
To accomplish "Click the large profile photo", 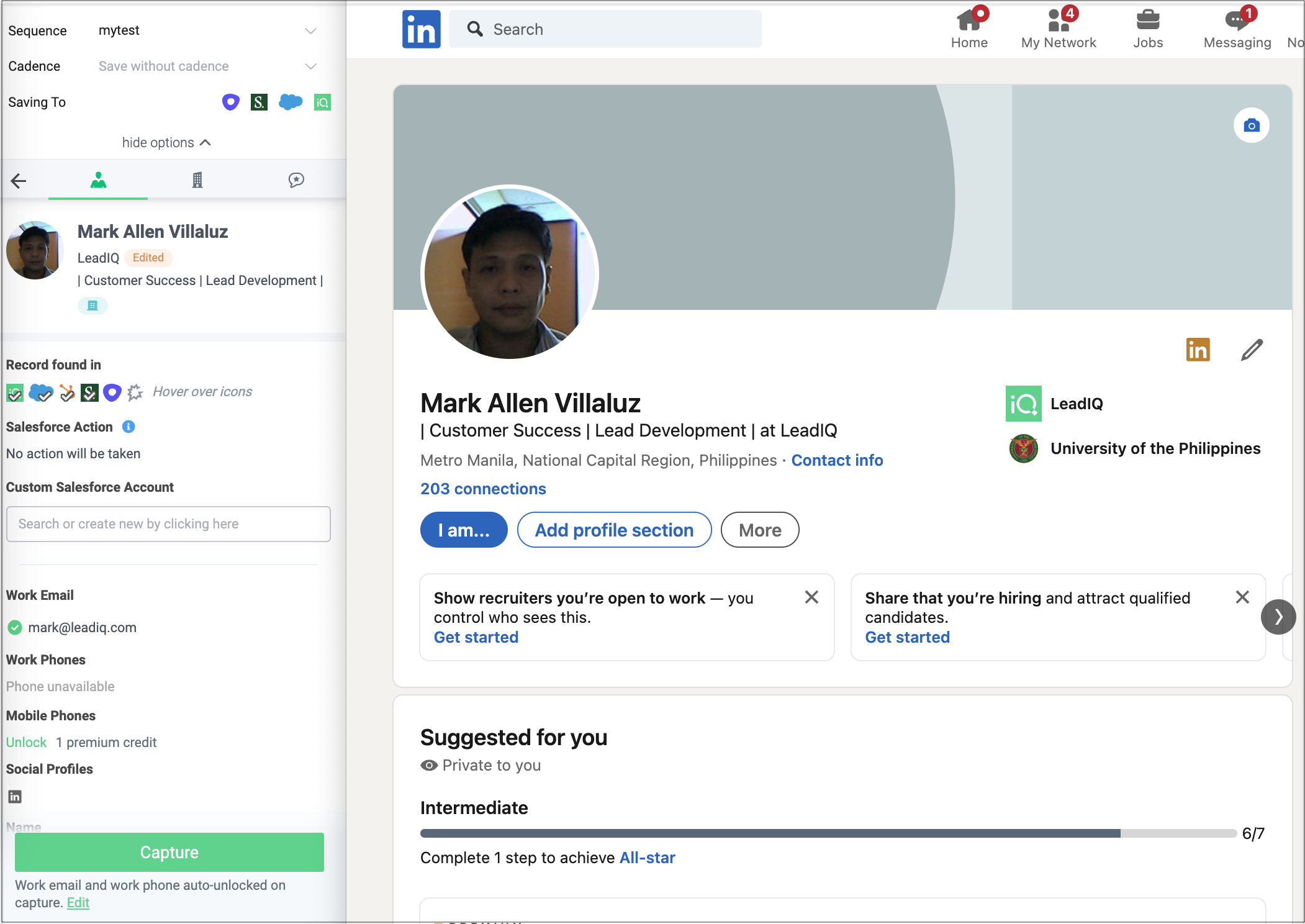I will (x=510, y=273).
